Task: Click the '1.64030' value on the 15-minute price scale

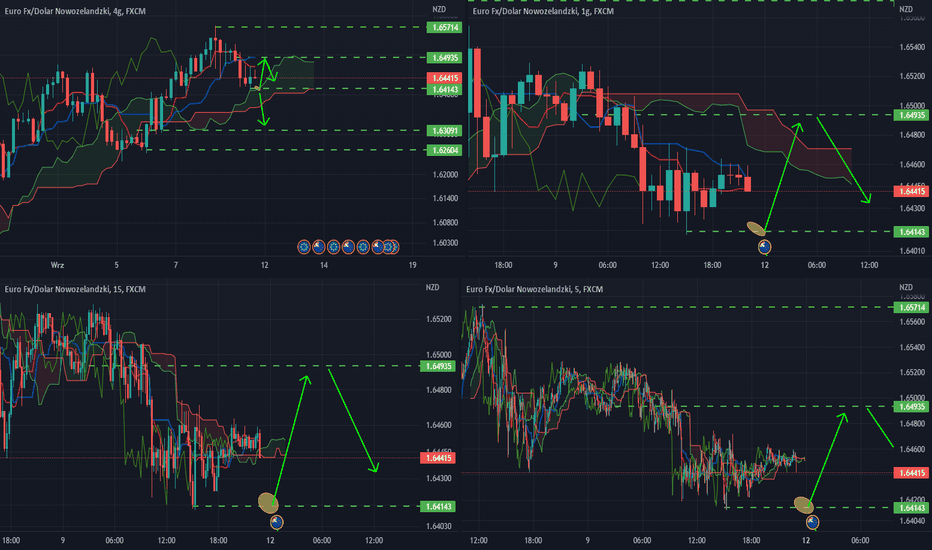Action: tap(439, 526)
